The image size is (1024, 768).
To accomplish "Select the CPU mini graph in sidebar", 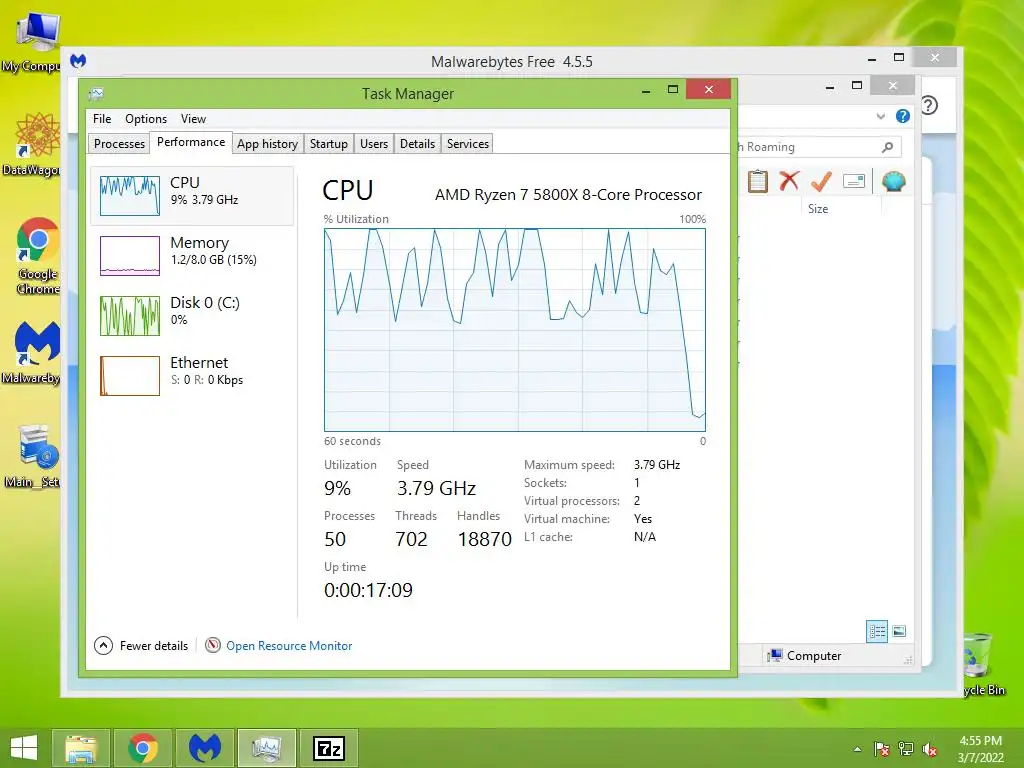I will pos(130,195).
